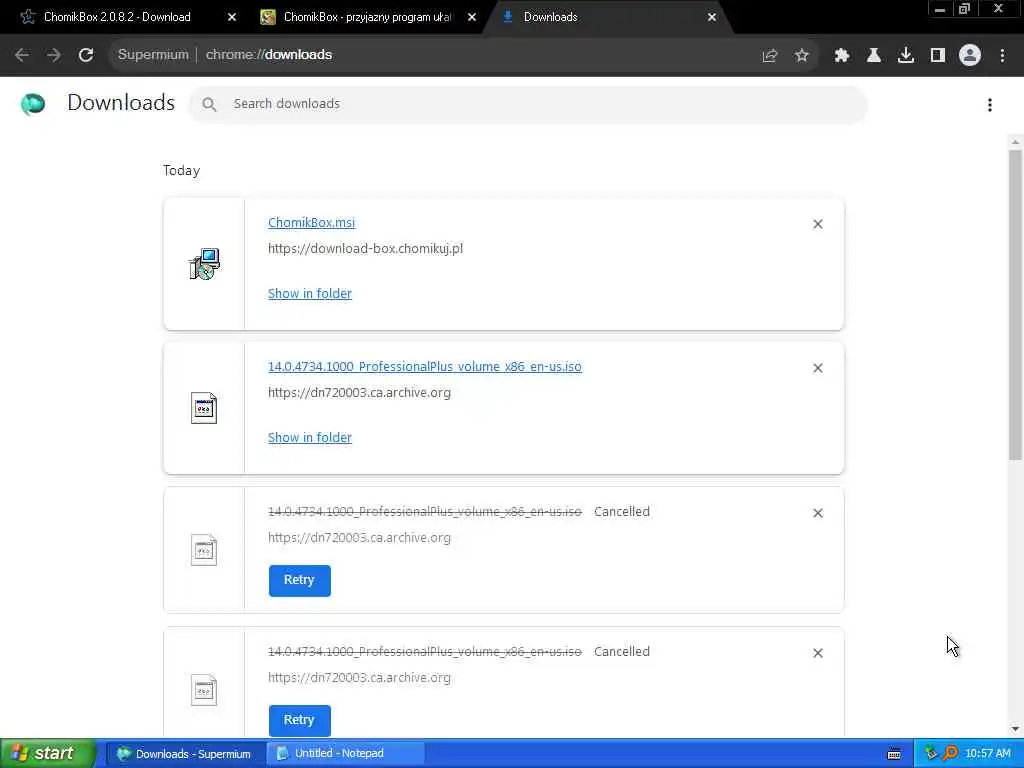
Task: Open the browser three-dot menu
Action: click(x=1002, y=56)
